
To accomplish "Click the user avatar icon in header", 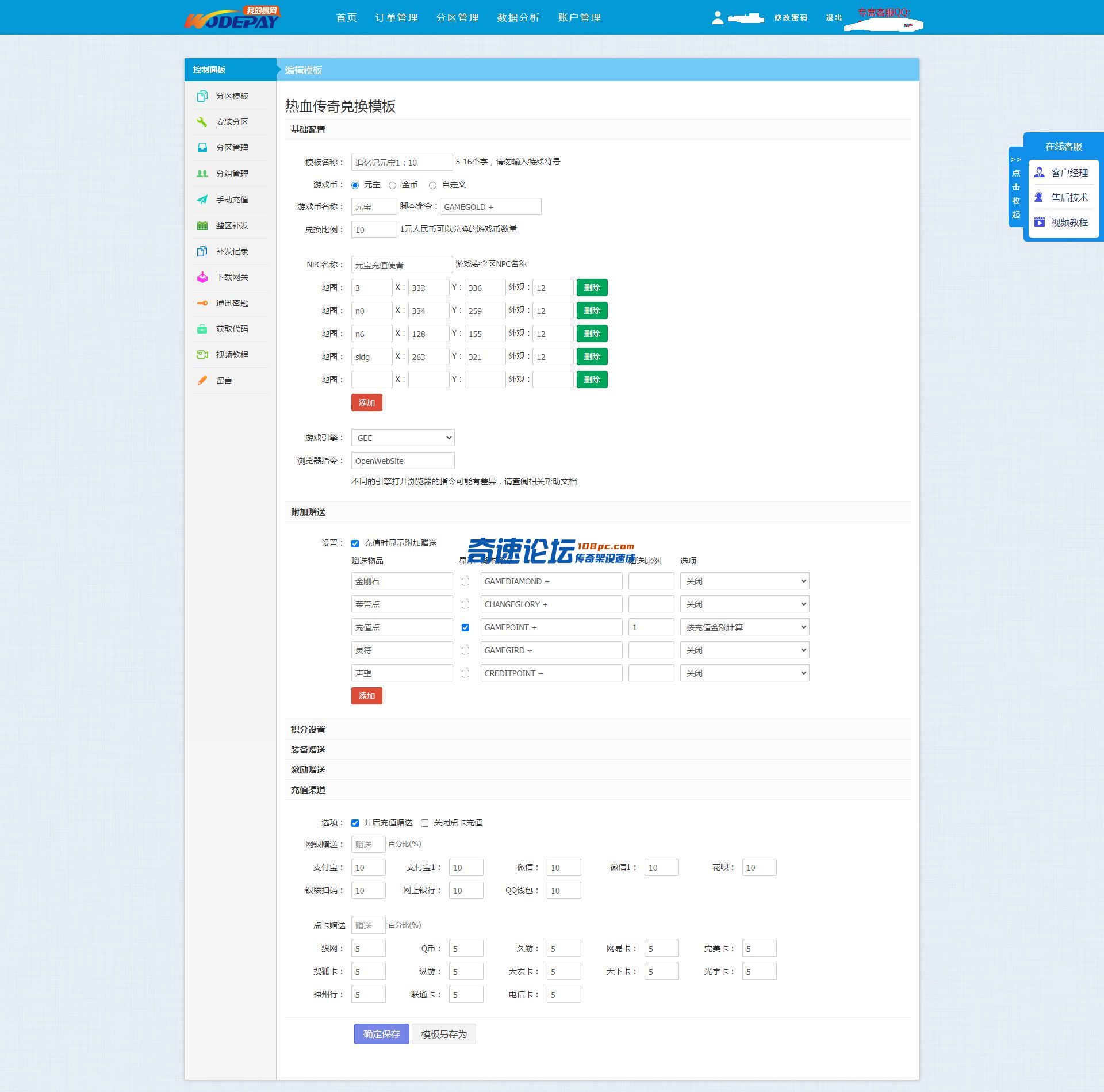I will [717, 18].
